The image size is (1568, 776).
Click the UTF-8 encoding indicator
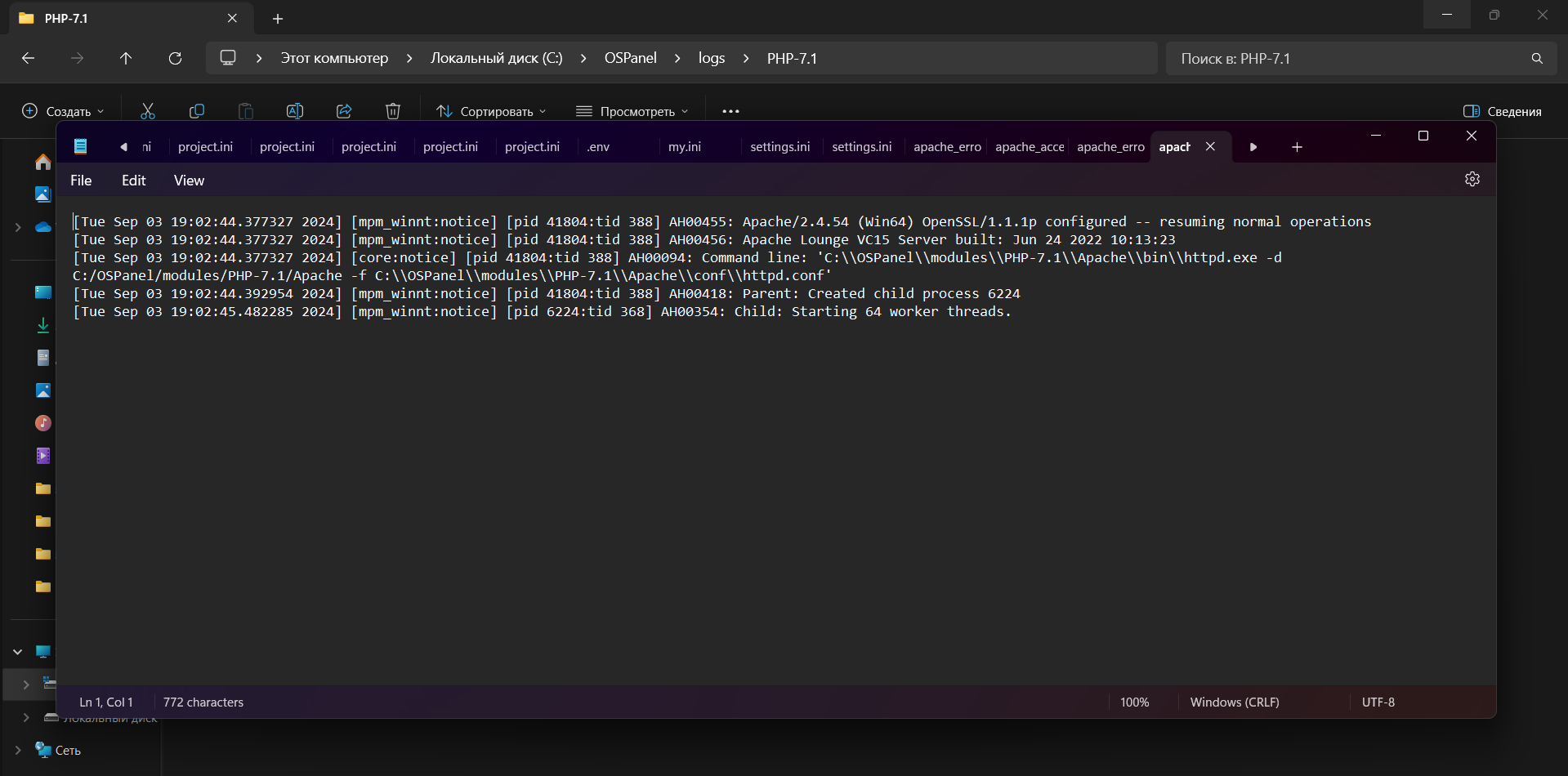(1378, 702)
